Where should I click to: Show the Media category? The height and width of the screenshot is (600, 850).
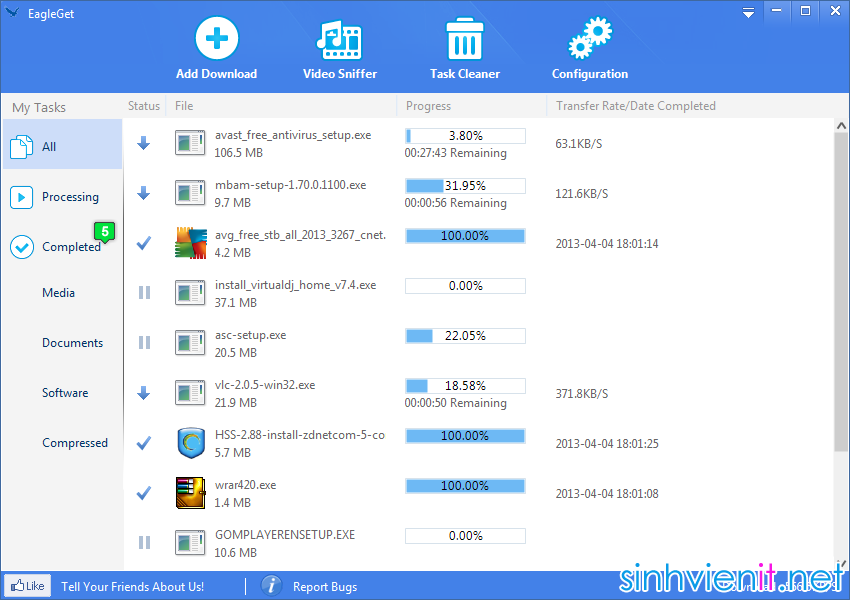coord(58,293)
